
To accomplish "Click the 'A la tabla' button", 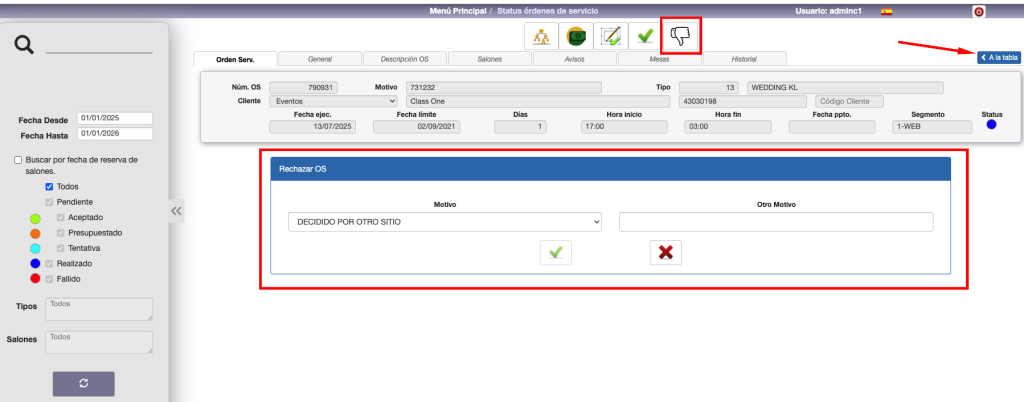I will click(998, 58).
